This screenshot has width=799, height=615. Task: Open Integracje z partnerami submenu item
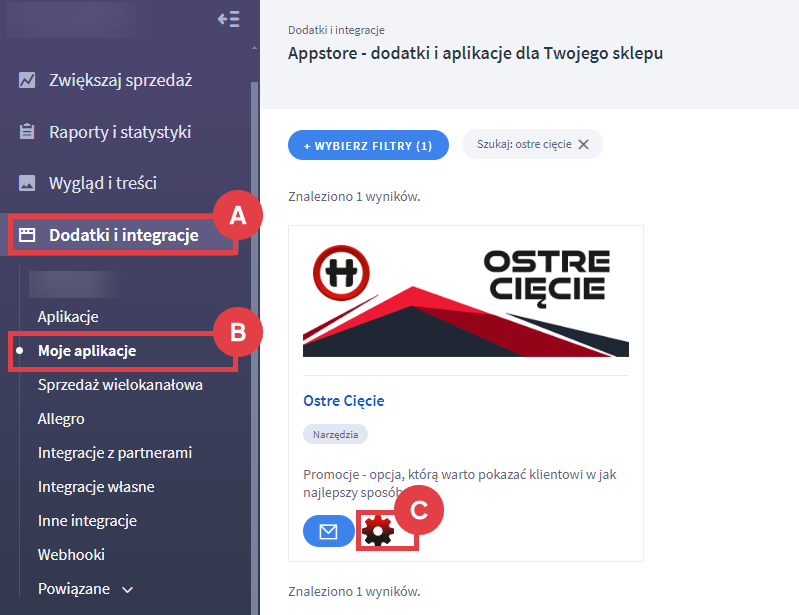coord(115,452)
